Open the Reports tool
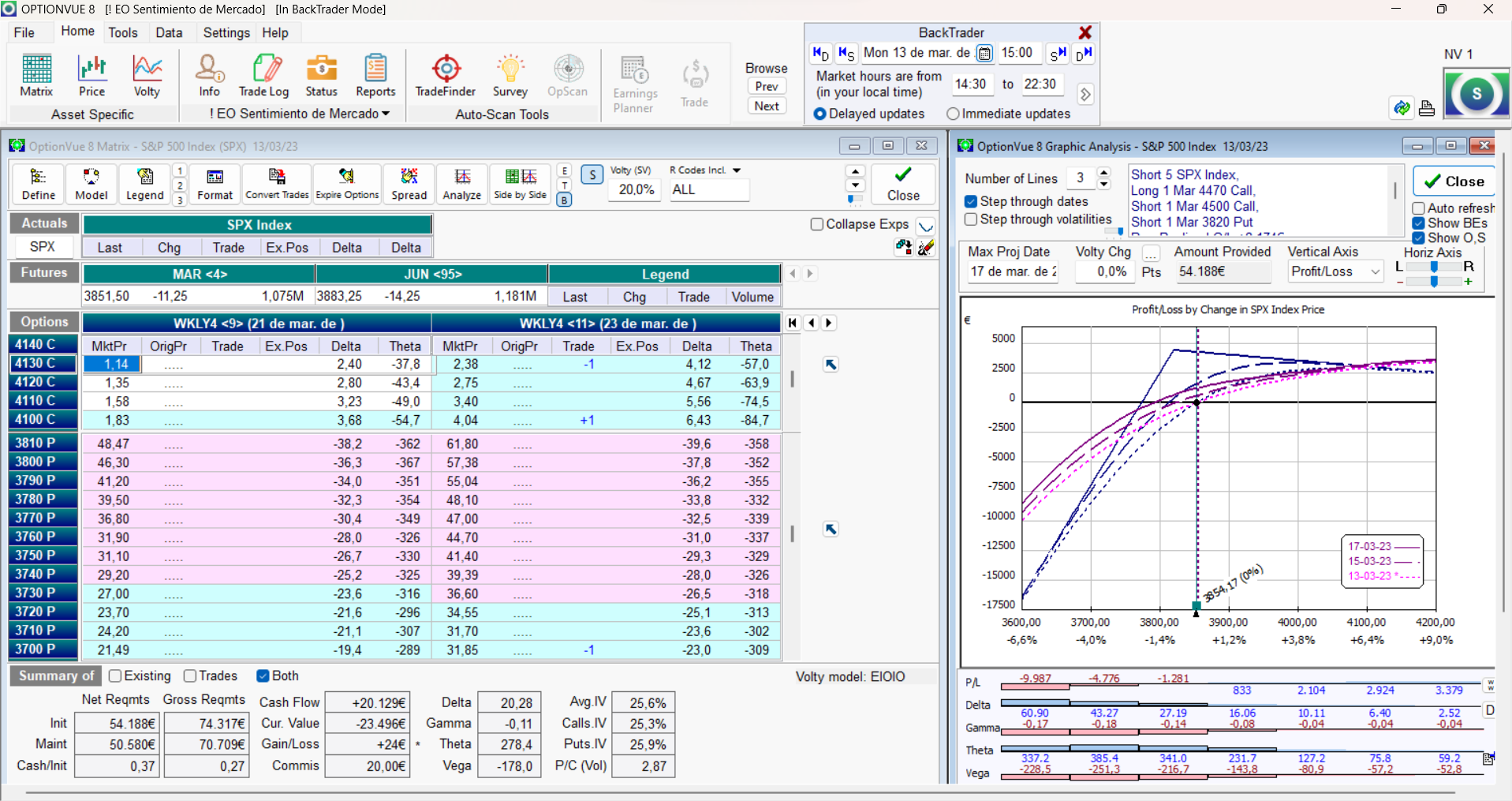1512x801 pixels. click(375, 76)
